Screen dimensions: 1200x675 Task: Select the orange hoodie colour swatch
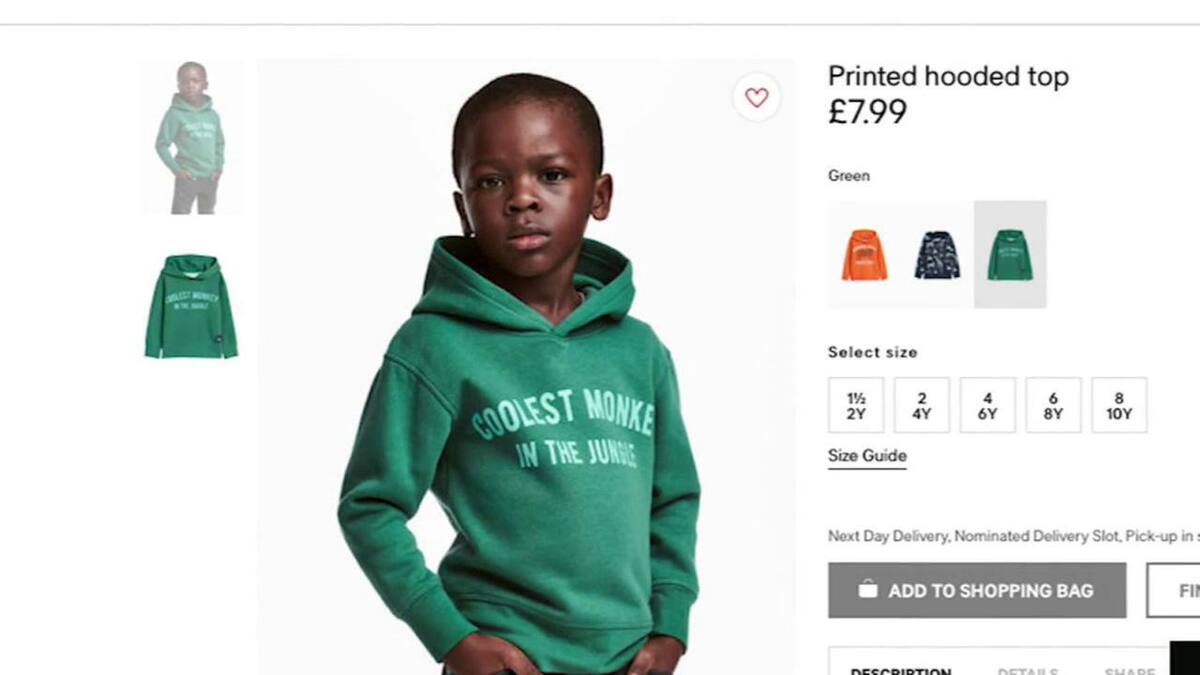pos(864,254)
